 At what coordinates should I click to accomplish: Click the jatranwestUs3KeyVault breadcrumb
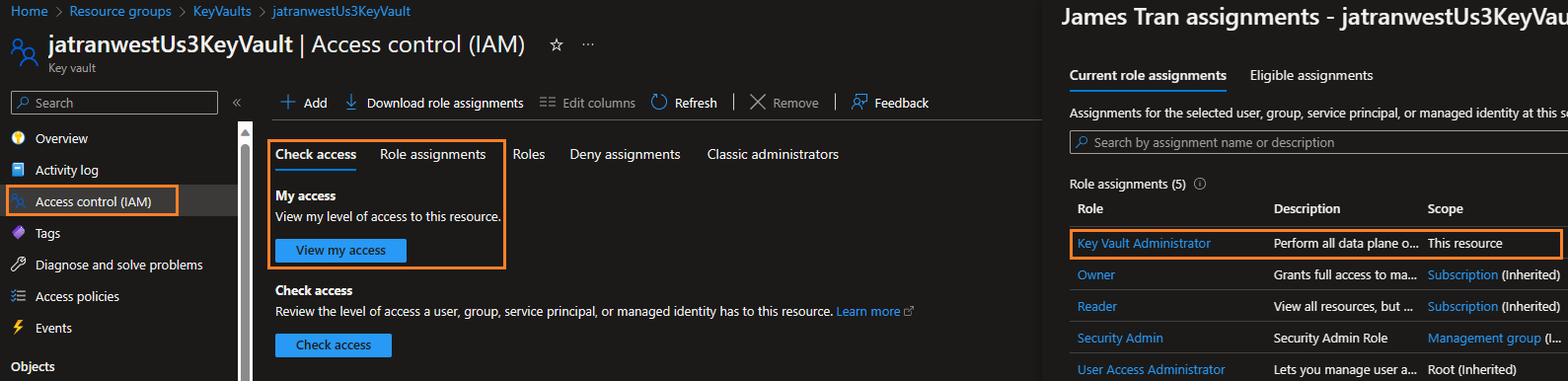click(341, 11)
